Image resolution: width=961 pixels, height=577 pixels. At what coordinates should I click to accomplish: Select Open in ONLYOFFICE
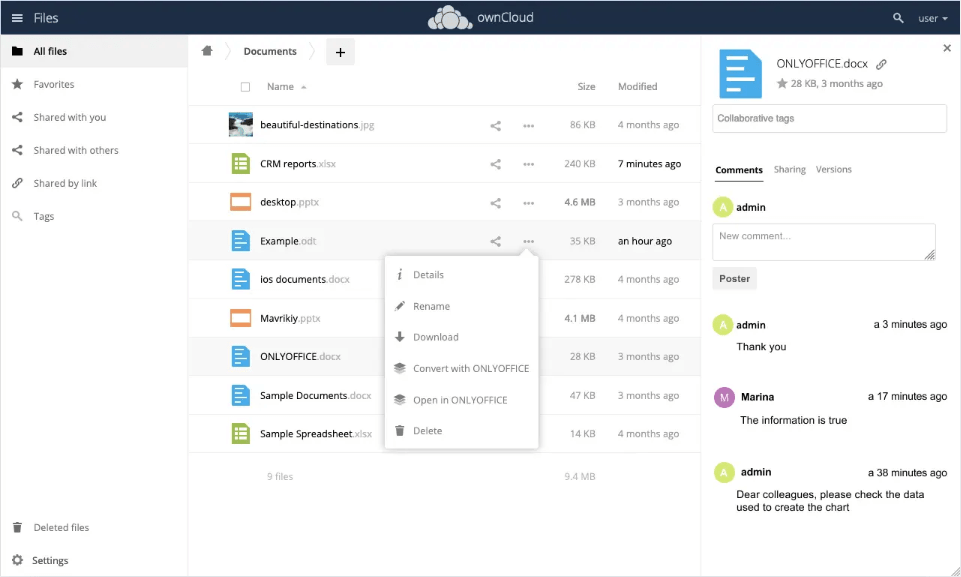(462, 400)
